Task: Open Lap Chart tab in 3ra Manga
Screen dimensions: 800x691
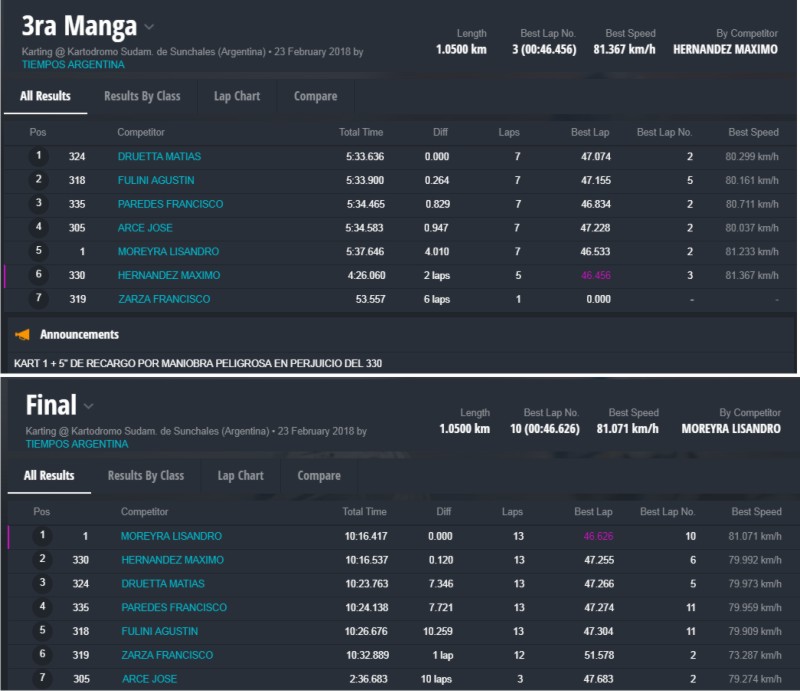Action: 236,96
